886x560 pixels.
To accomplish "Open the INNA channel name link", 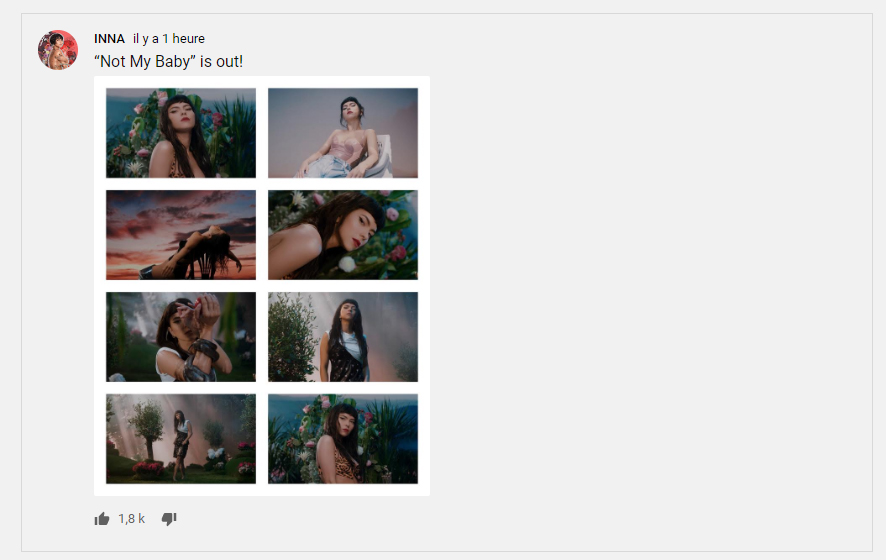I will tap(109, 38).
